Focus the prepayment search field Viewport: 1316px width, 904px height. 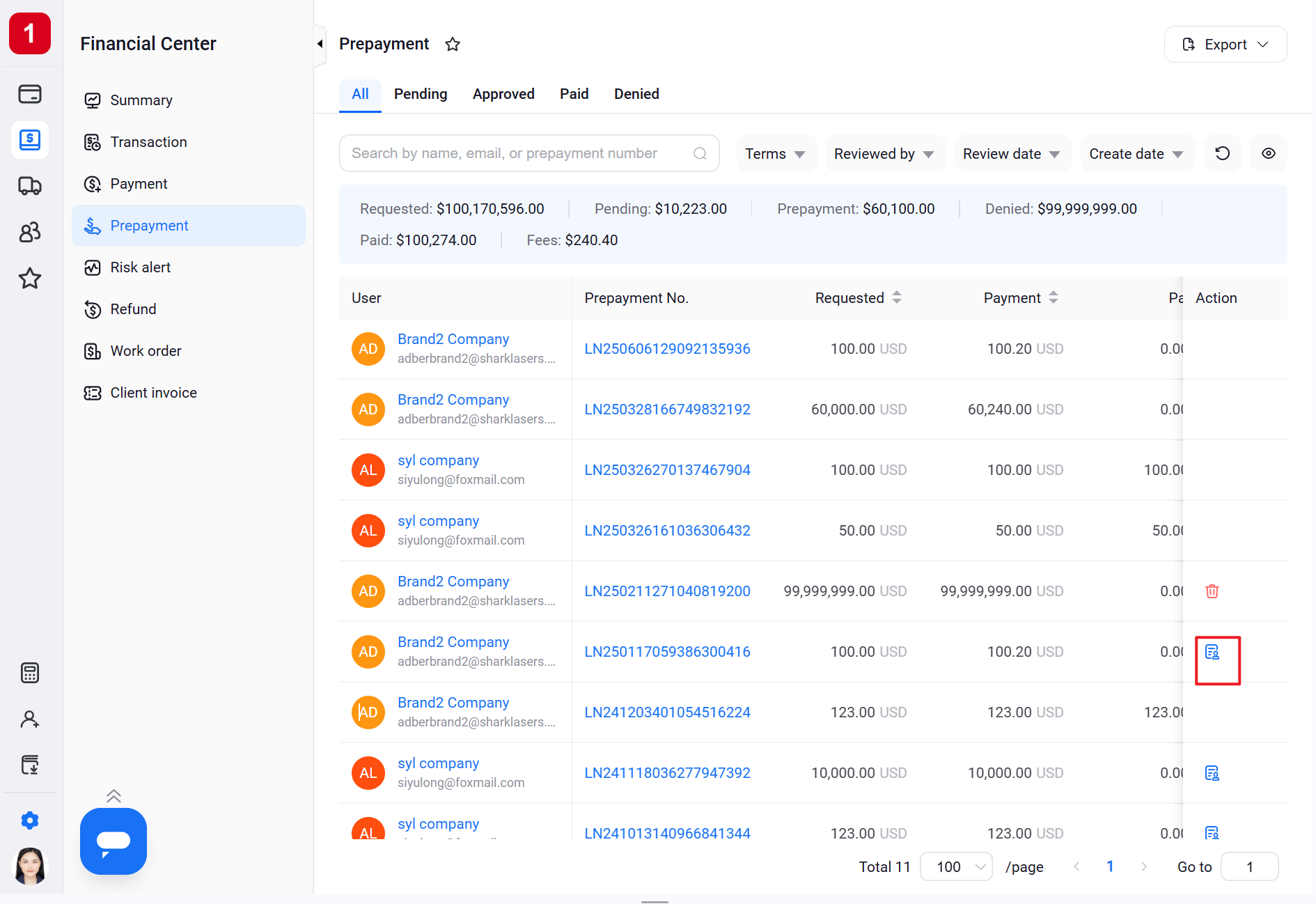pyautogui.click(x=529, y=153)
